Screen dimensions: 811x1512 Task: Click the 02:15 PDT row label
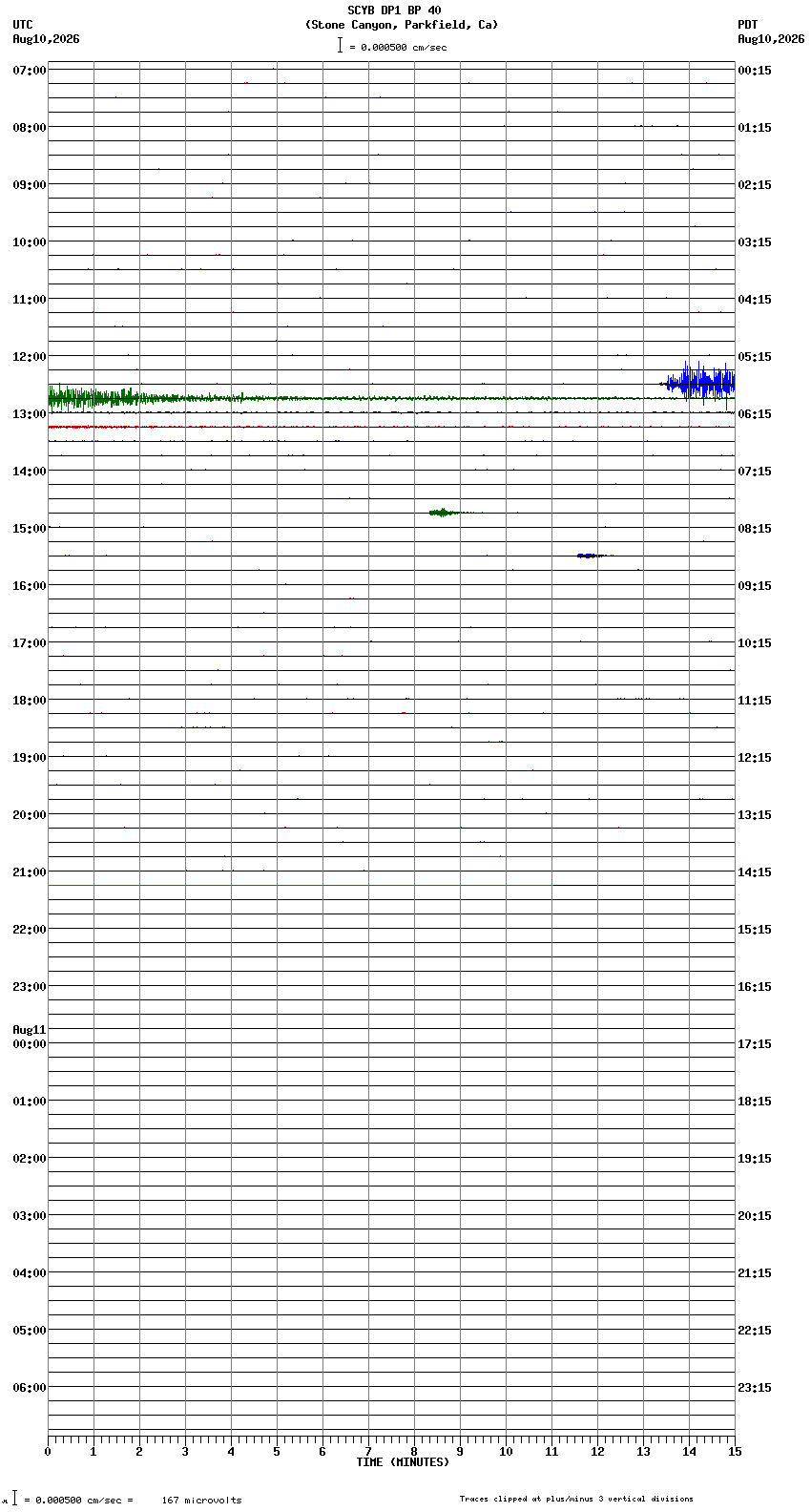point(755,185)
